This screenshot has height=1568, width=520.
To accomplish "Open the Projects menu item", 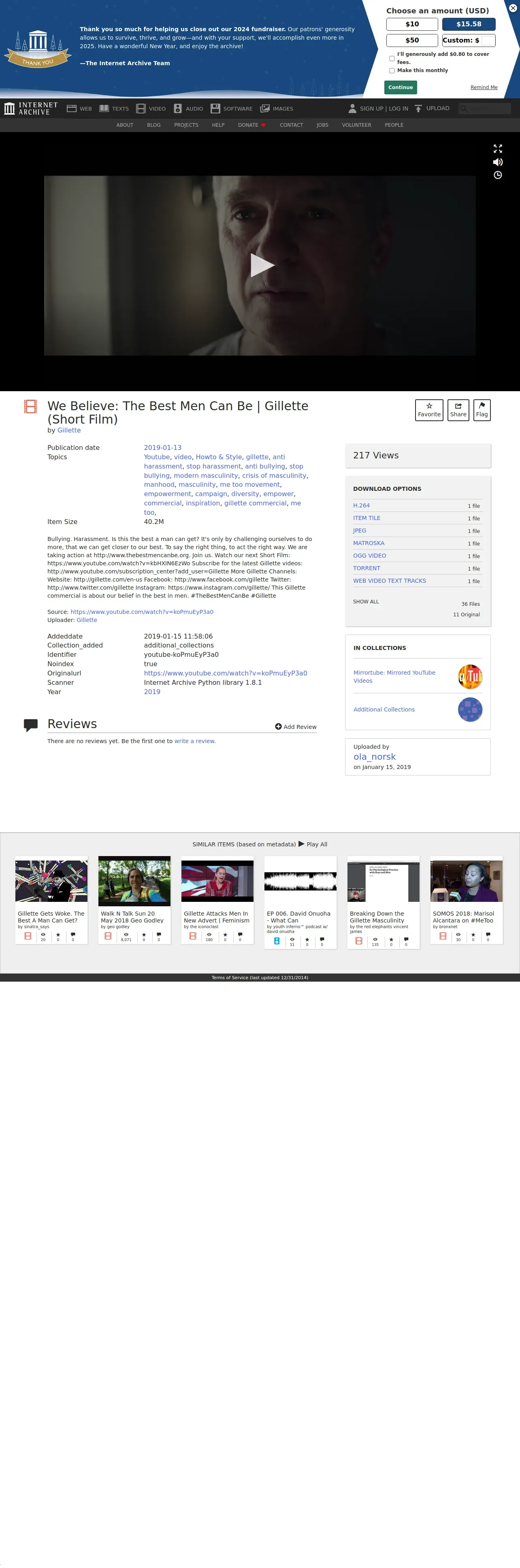I will [x=186, y=125].
